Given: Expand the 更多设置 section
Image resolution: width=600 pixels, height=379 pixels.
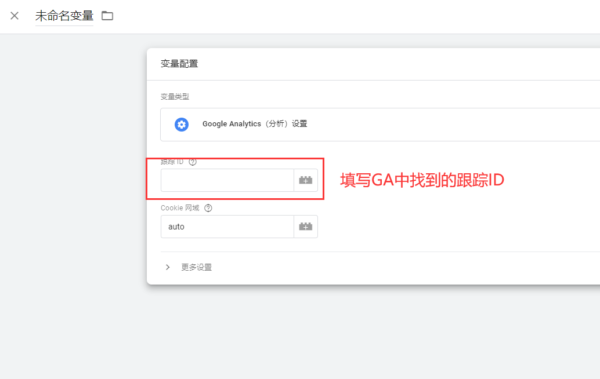Looking at the screenshot, I should click(188, 267).
